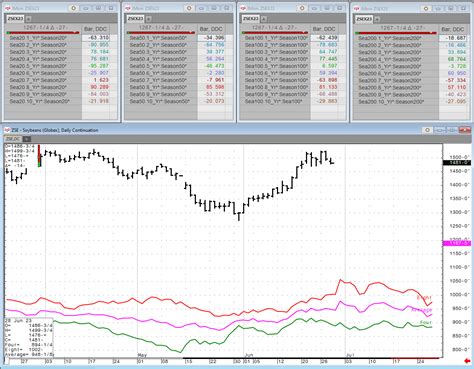Screen dimensions: 474x369
Task: Minimize the Sea20 monitor window
Action: (86, 8)
